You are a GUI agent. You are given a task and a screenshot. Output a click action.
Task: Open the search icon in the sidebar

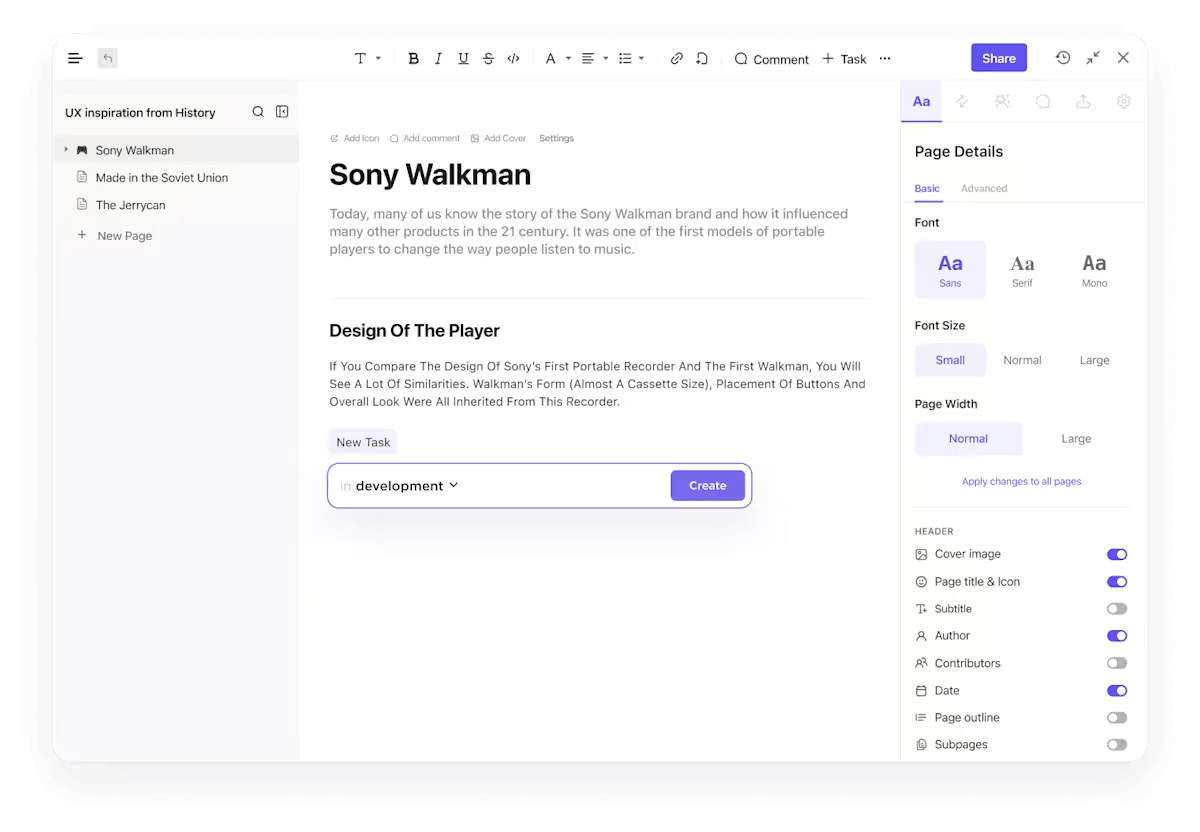coord(257,111)
